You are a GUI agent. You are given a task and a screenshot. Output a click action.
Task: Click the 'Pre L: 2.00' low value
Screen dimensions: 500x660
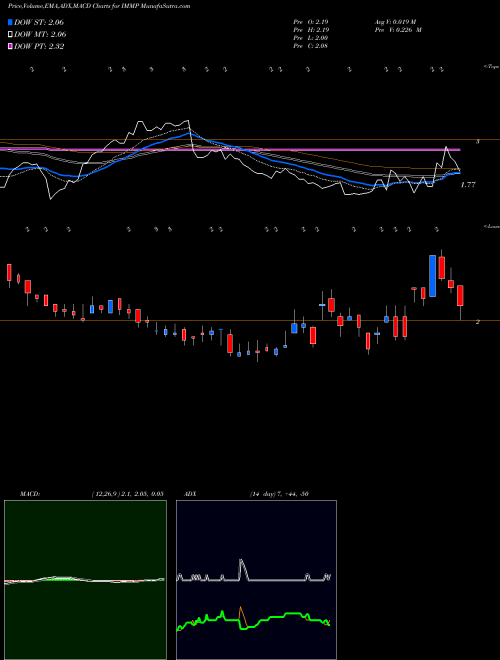click(x=311, y=37)
